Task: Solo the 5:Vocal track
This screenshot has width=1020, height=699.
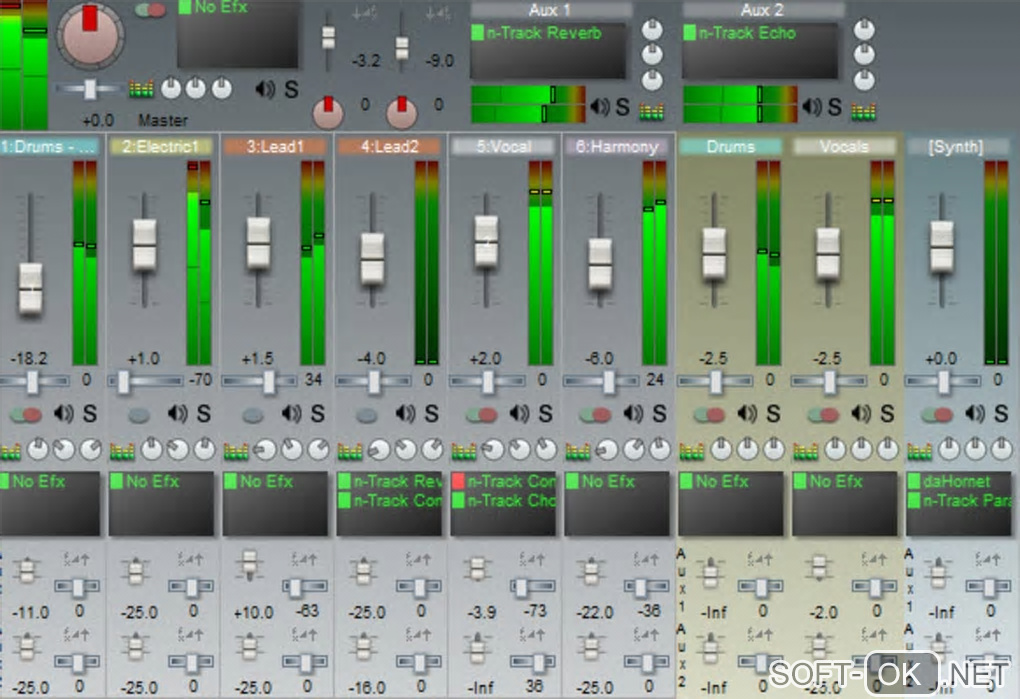Action: [x=545, y=414]
